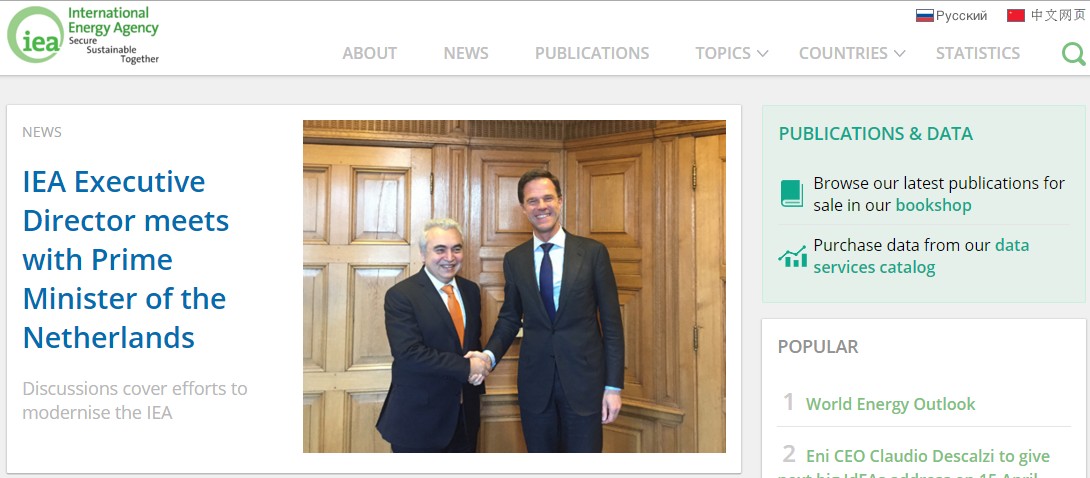The width and height of the screenshot is (1090, 478).
Task: Open the IEA Executive Director headline
Action: point(126,260)
